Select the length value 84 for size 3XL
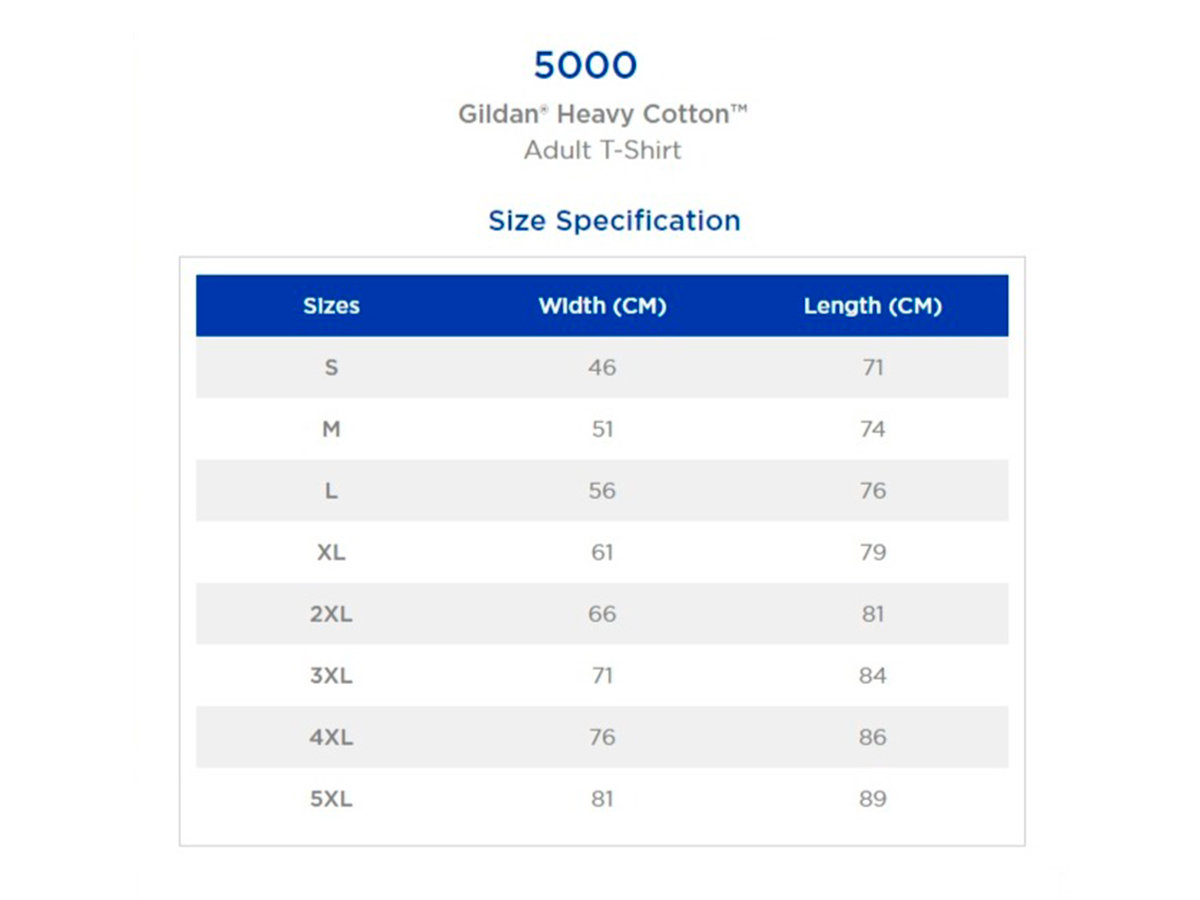This screenshot has height=900, width=1200. 872,676
